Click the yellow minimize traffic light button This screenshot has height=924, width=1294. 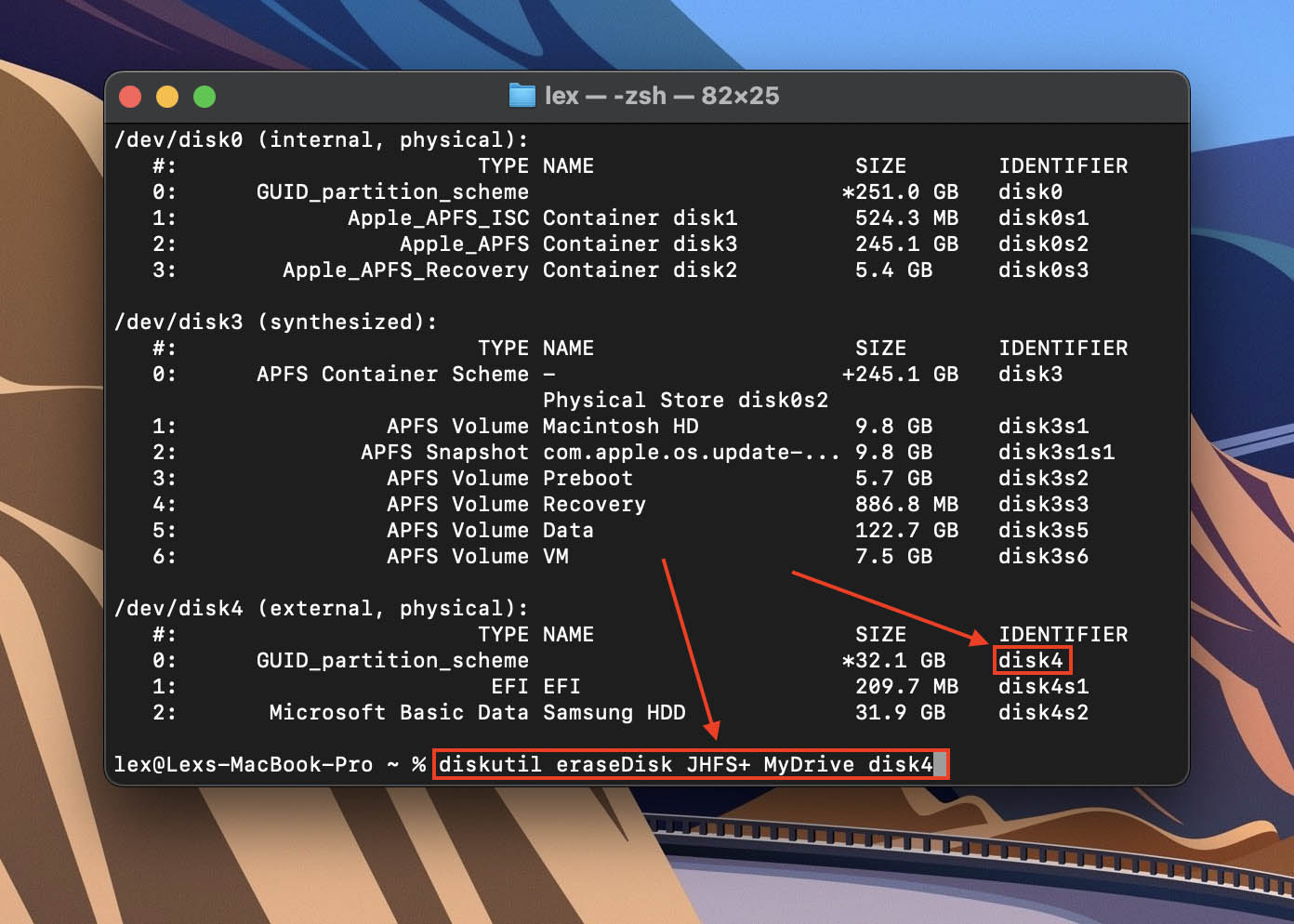tap(166, 96)
